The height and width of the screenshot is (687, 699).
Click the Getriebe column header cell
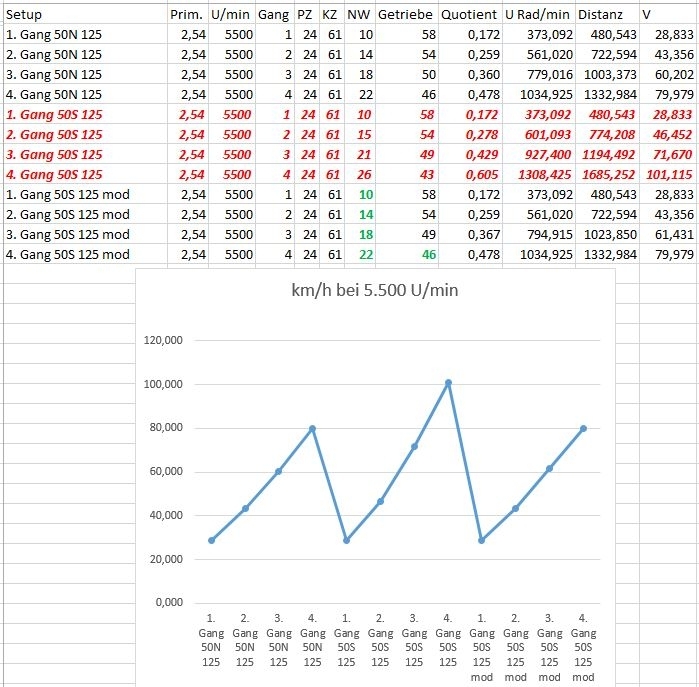point(403,15)
